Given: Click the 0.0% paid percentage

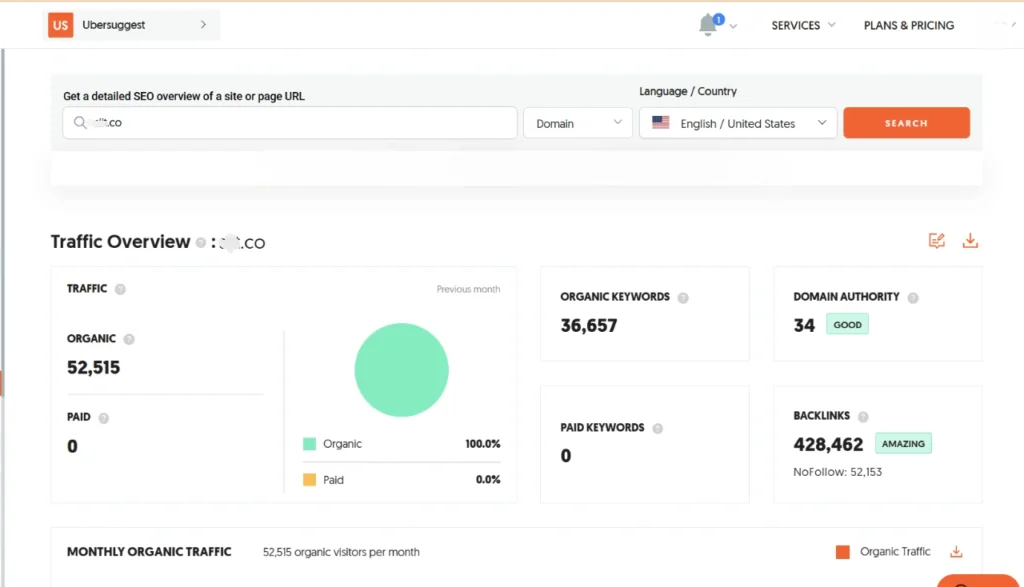Looking at the screenshot, I should [488, 480].
